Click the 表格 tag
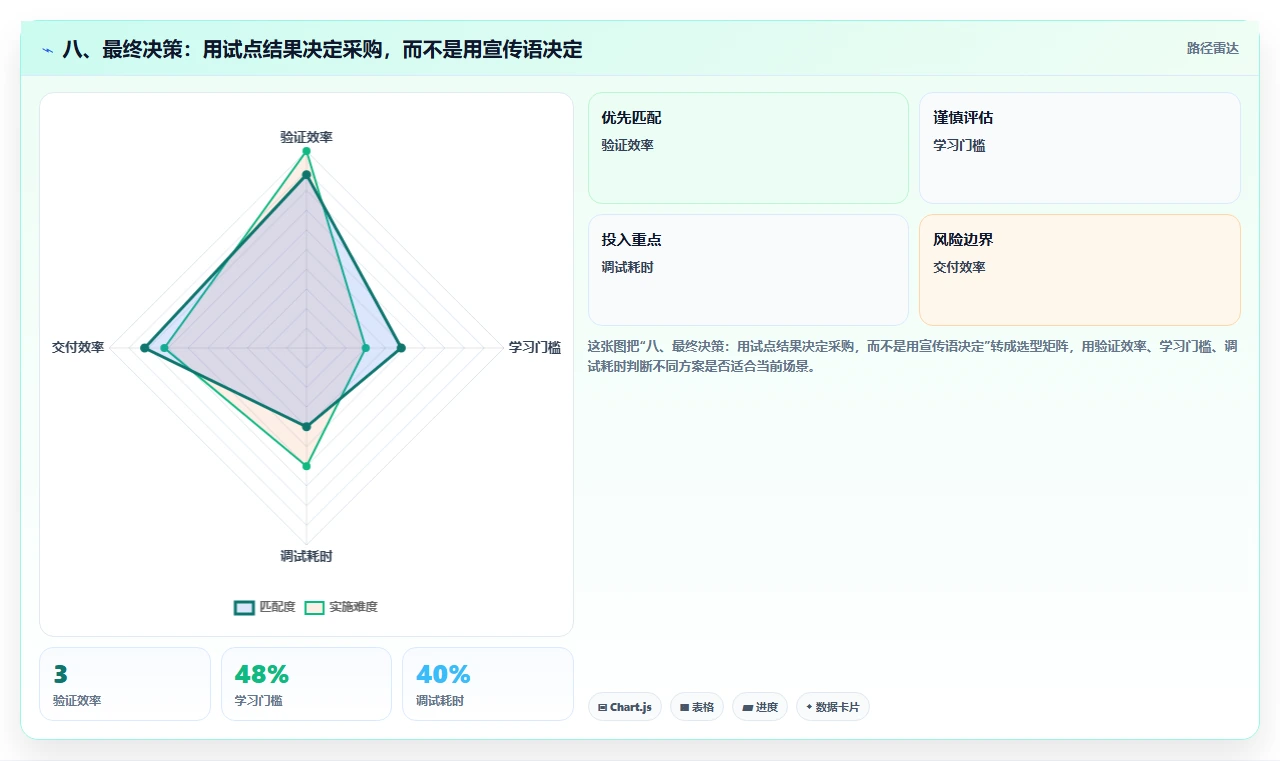Screen dimensions: 1280x761 click(697, 707)
